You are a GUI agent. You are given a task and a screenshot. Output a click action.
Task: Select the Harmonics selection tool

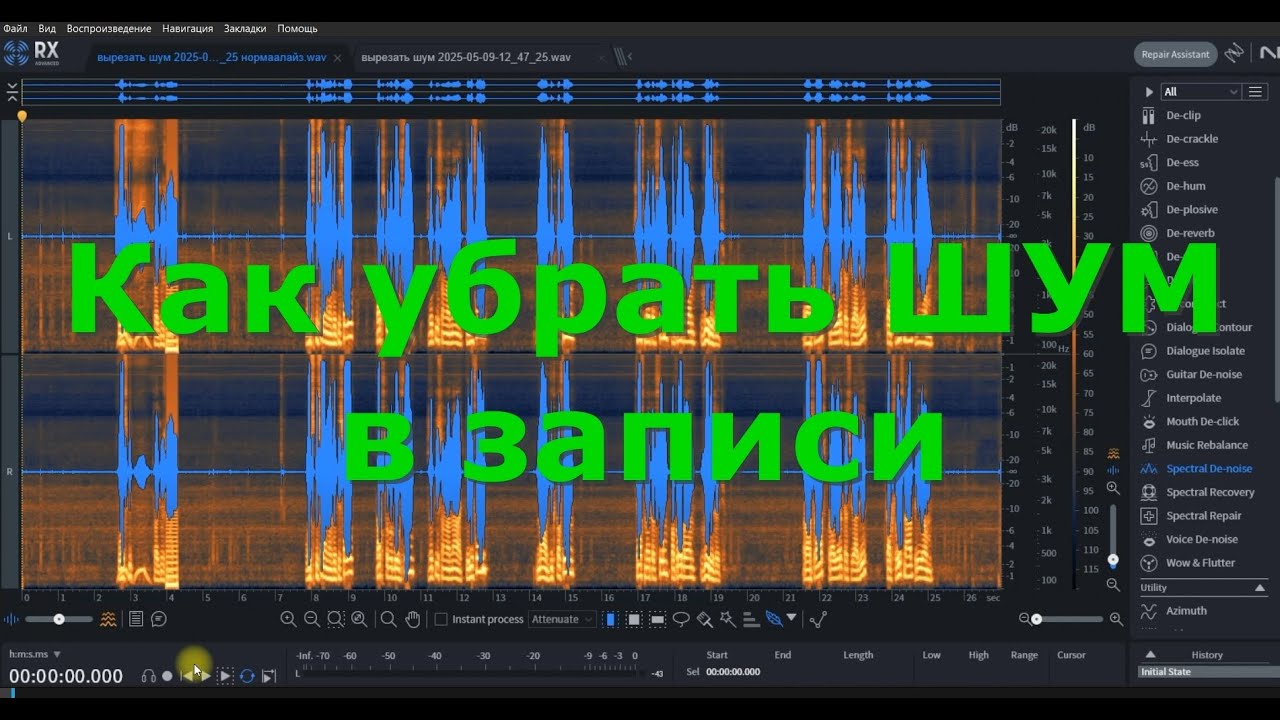[x=750, y=619]
